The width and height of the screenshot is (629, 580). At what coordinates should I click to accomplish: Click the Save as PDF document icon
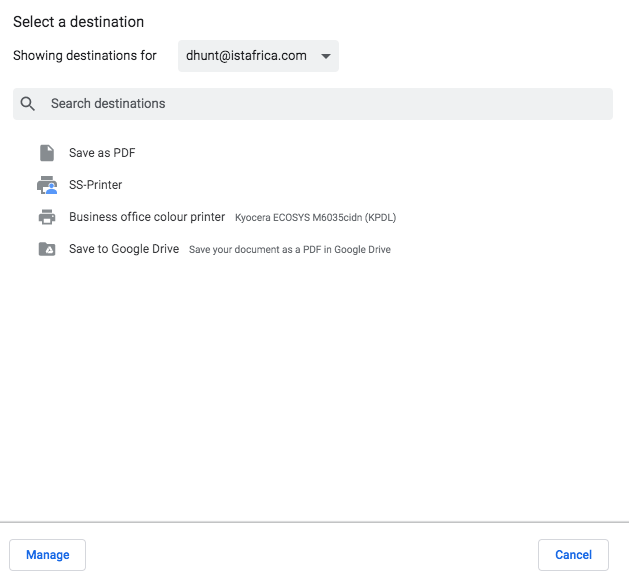point(47,153)
